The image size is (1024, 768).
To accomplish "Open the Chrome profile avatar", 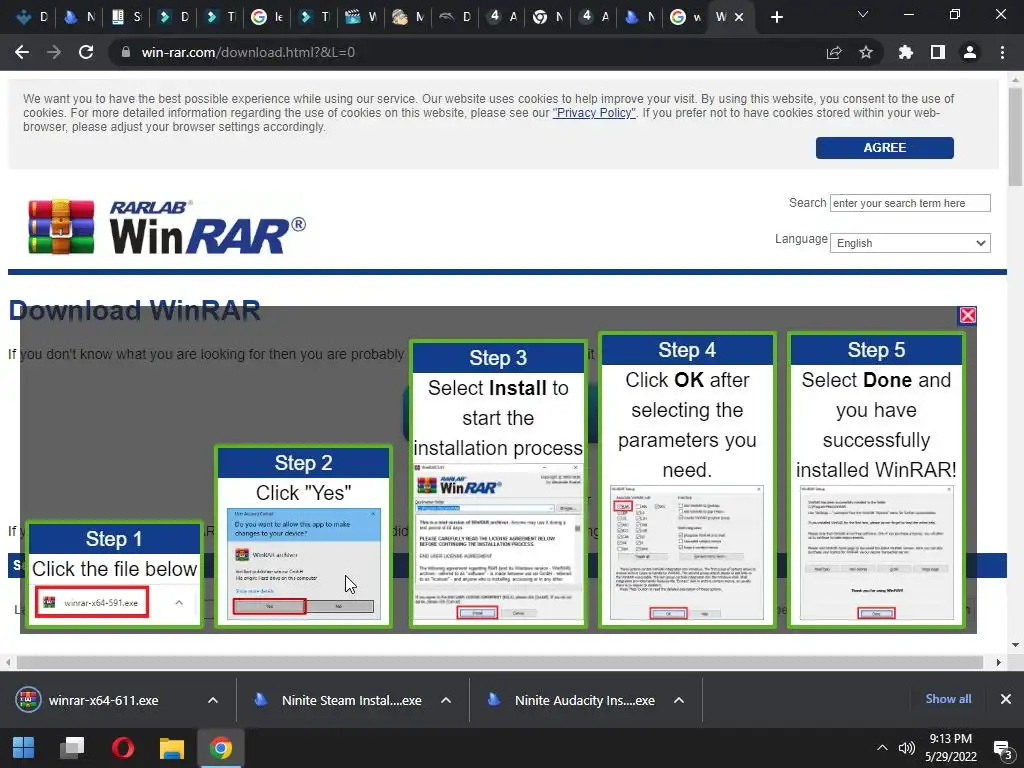I will (970, 52).
